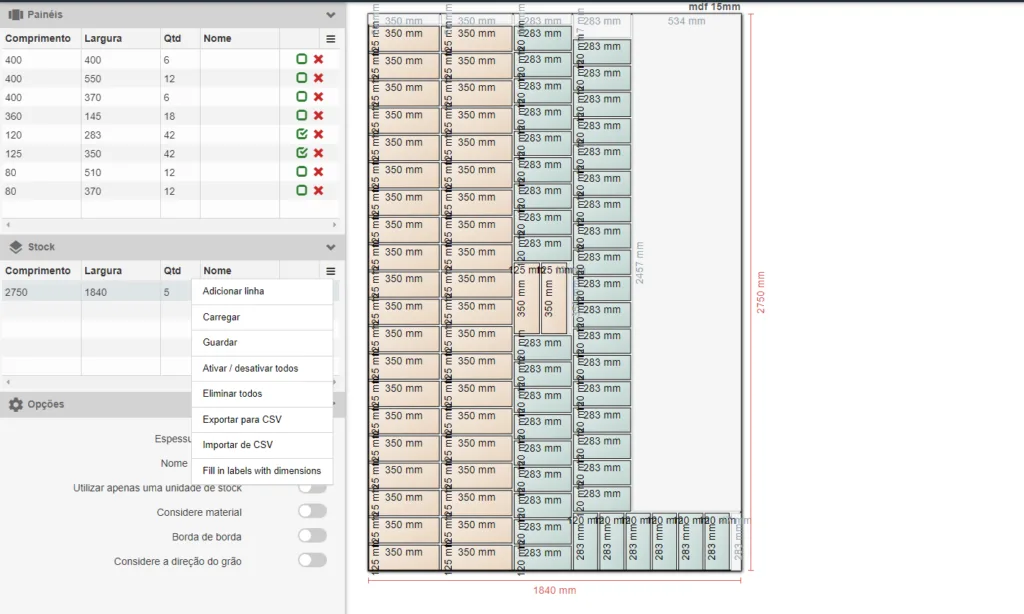Click the Opções gear icon
The image size is (1024, 614).
click(x=16, y=404)
